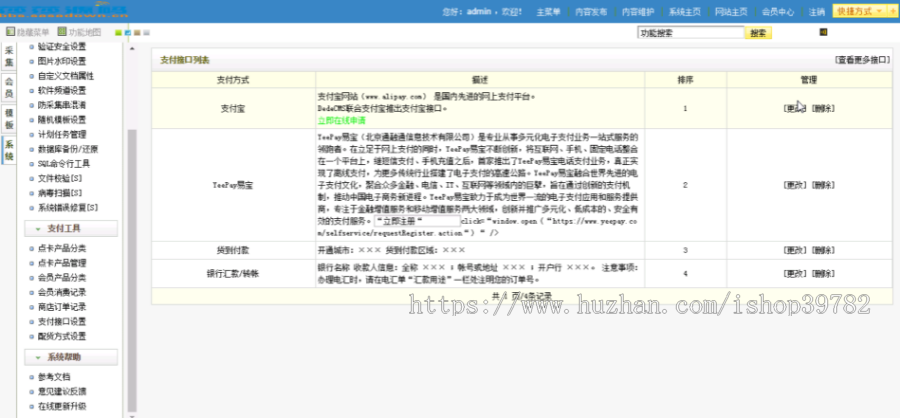Open 会员消费记录 in the sidebar
This screenshot has height=418, width=900.
click(62, 292)
